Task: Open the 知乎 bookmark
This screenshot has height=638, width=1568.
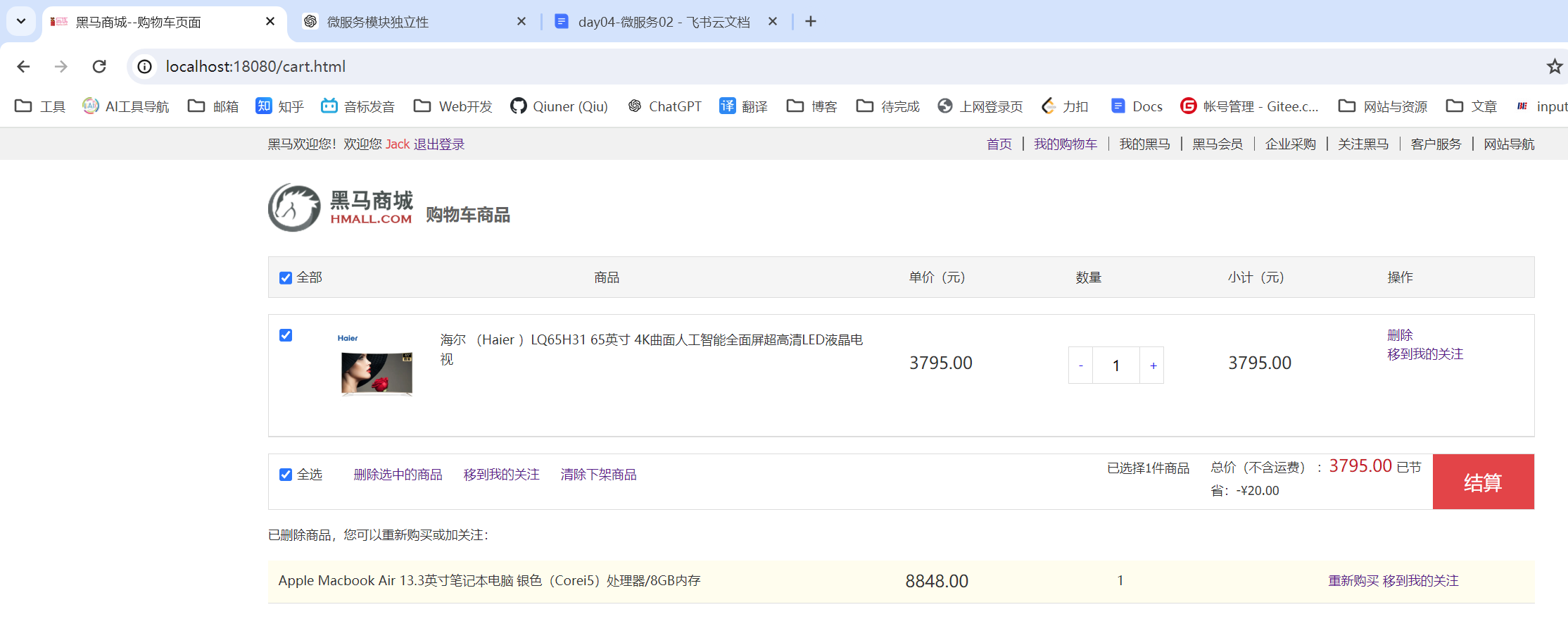Action: click(x=279, y=106)
